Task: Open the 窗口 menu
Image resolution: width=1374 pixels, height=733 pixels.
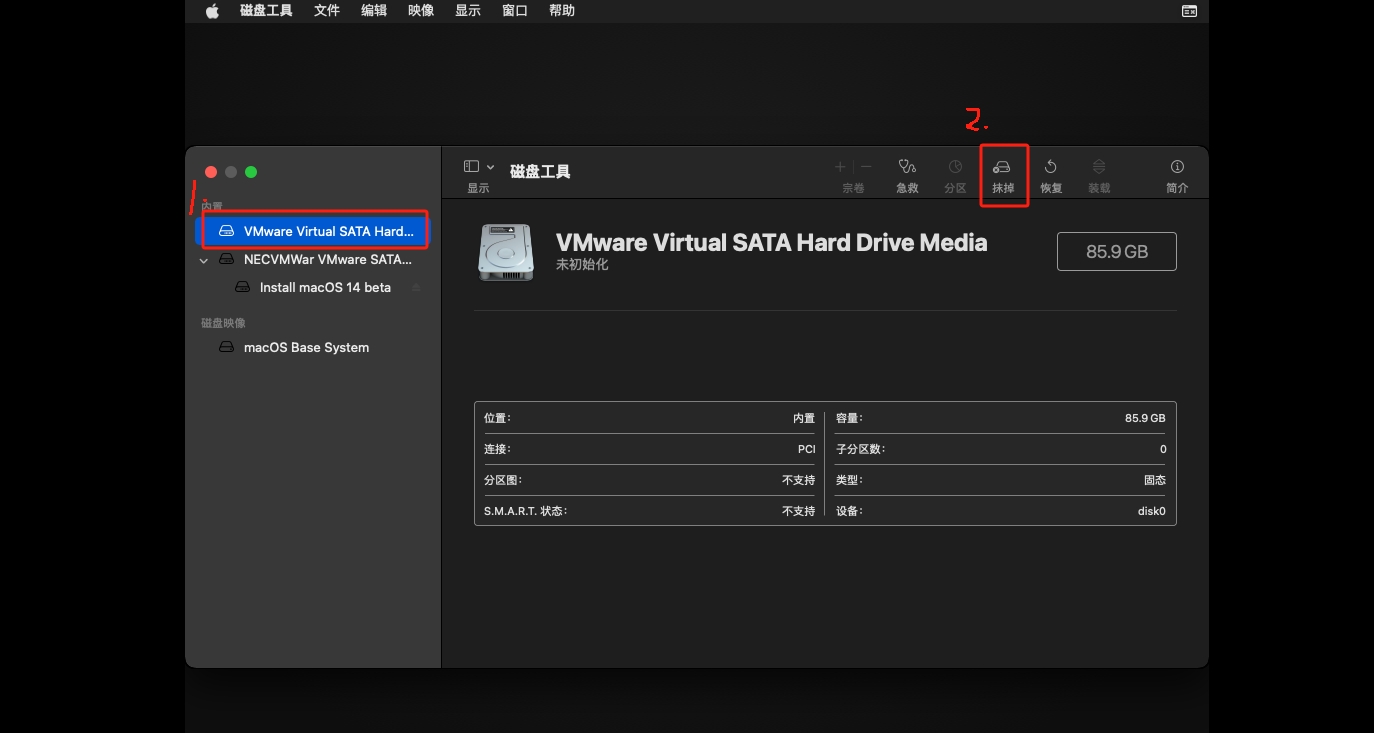Action: click(515, 11)
